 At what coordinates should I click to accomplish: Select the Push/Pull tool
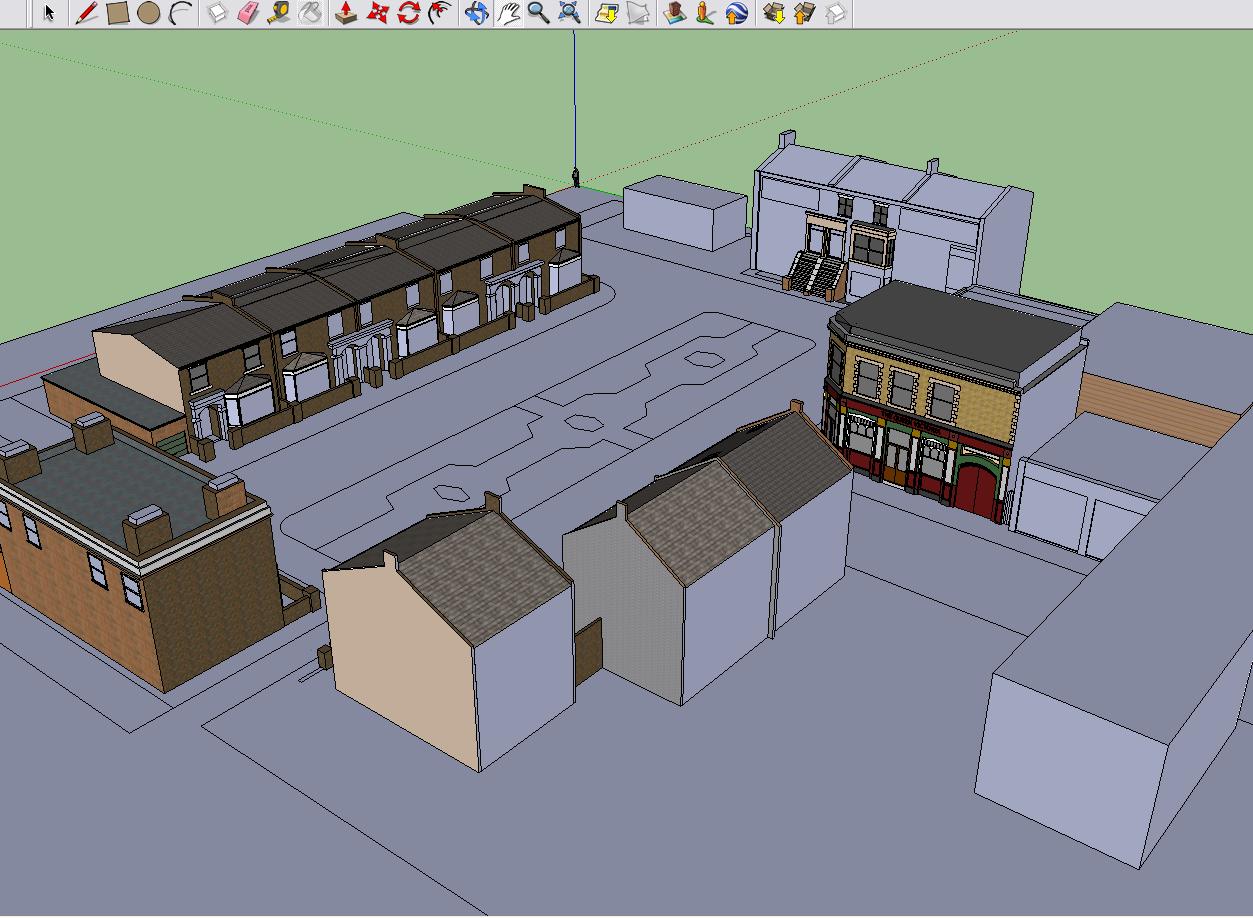346,13
